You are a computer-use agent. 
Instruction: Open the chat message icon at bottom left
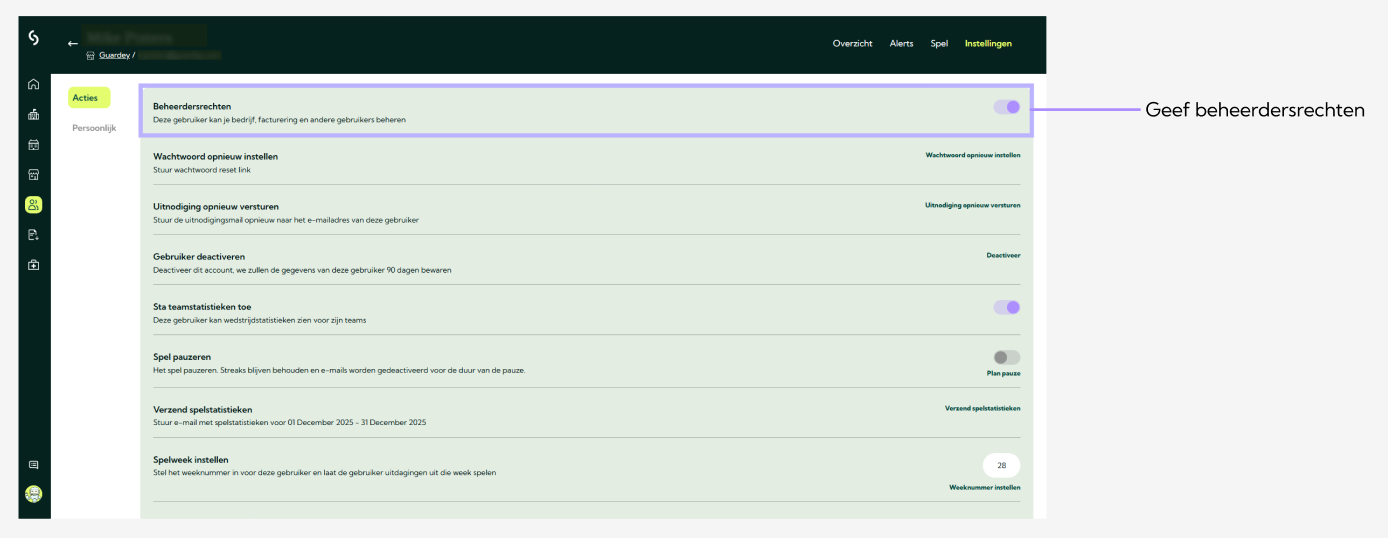click(34, 465)
